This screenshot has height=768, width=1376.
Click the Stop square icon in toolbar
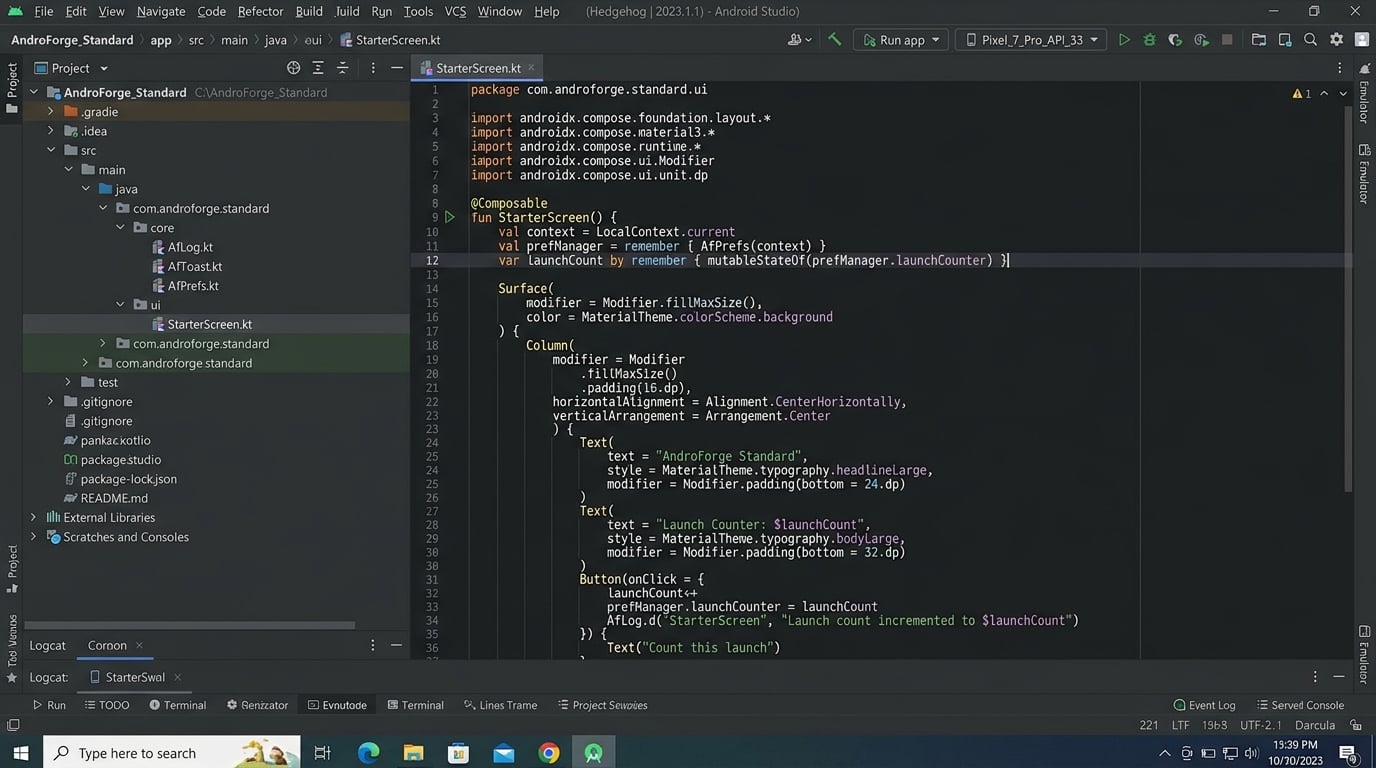point(1227,40)
